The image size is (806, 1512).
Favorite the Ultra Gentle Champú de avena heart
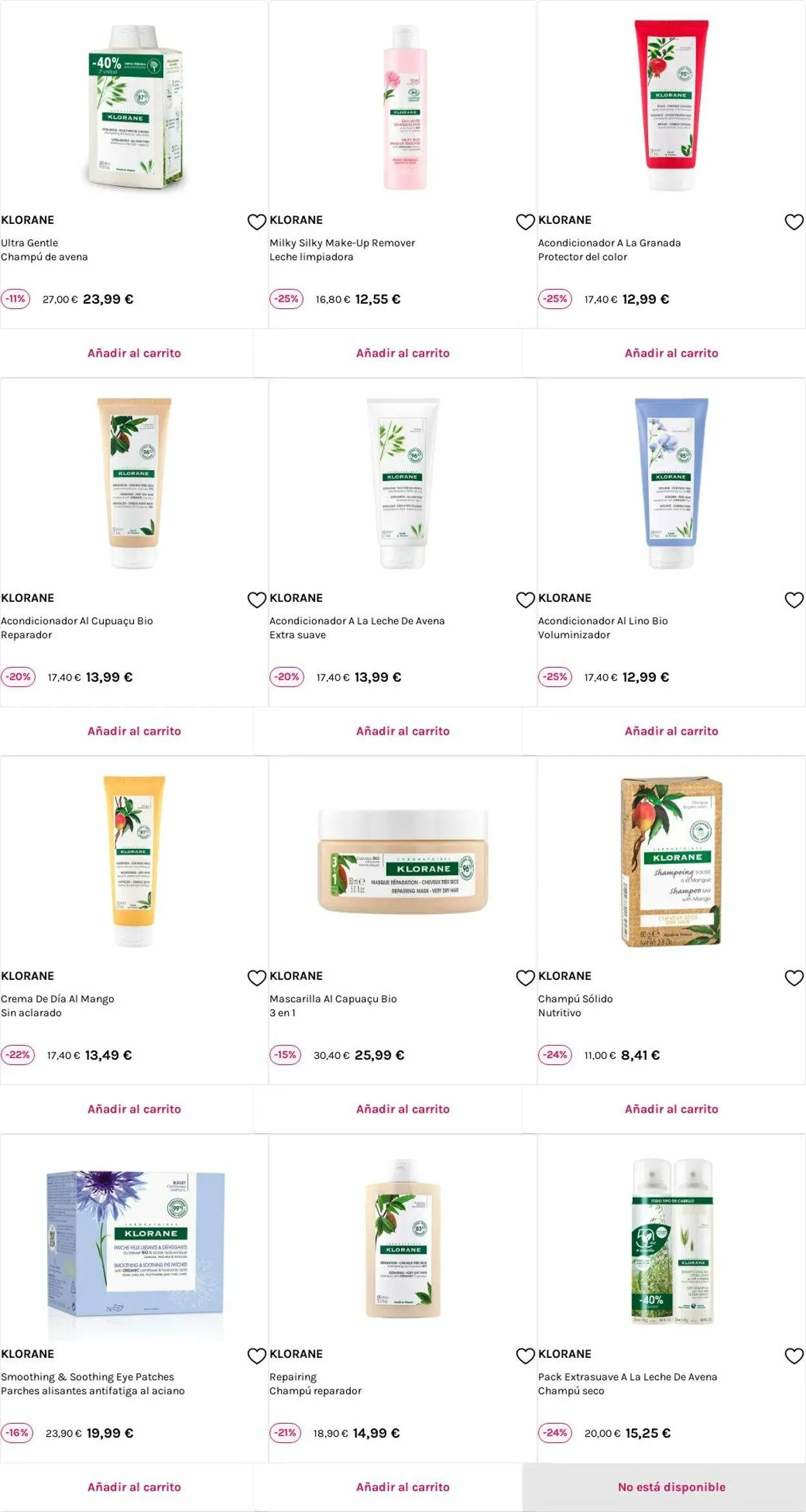(257, 222)
